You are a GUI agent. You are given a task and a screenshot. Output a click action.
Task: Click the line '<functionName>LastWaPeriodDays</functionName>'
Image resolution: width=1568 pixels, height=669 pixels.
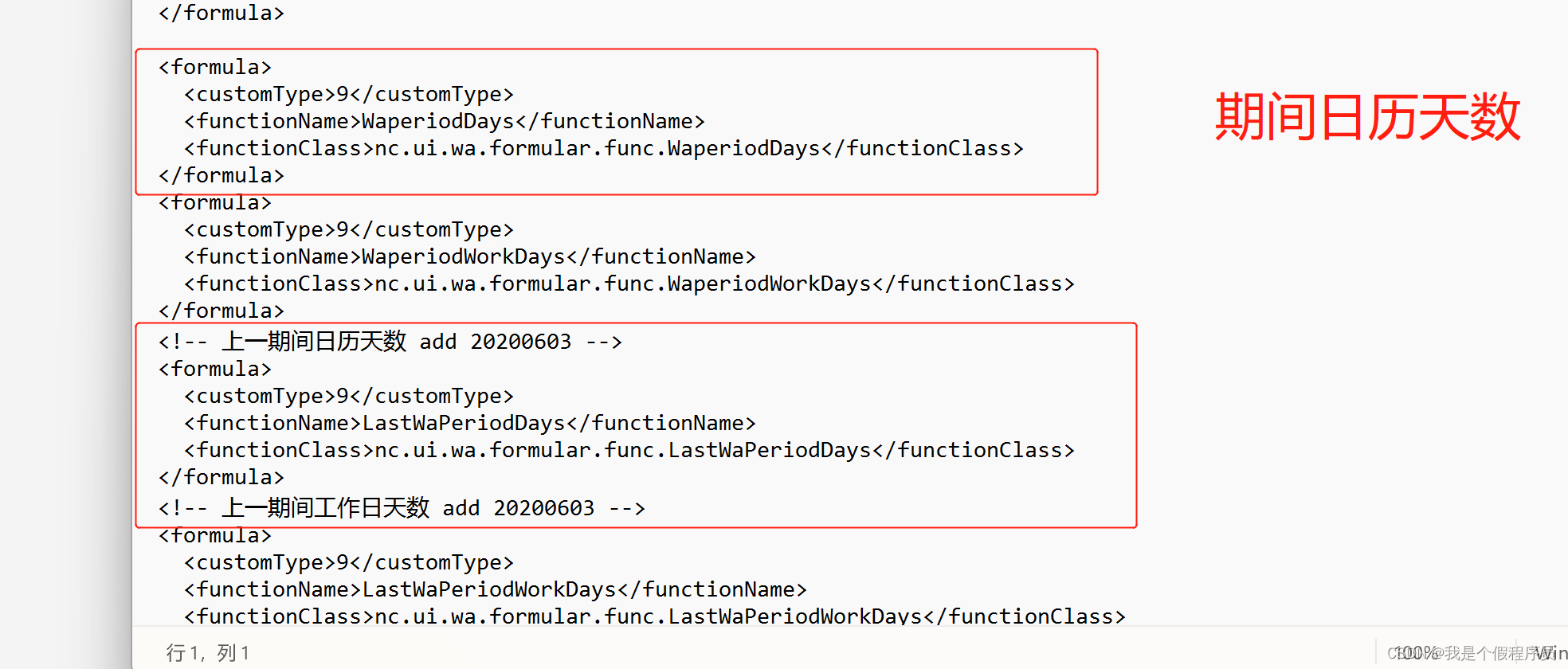pyautogui.click(x=470, y=423)
